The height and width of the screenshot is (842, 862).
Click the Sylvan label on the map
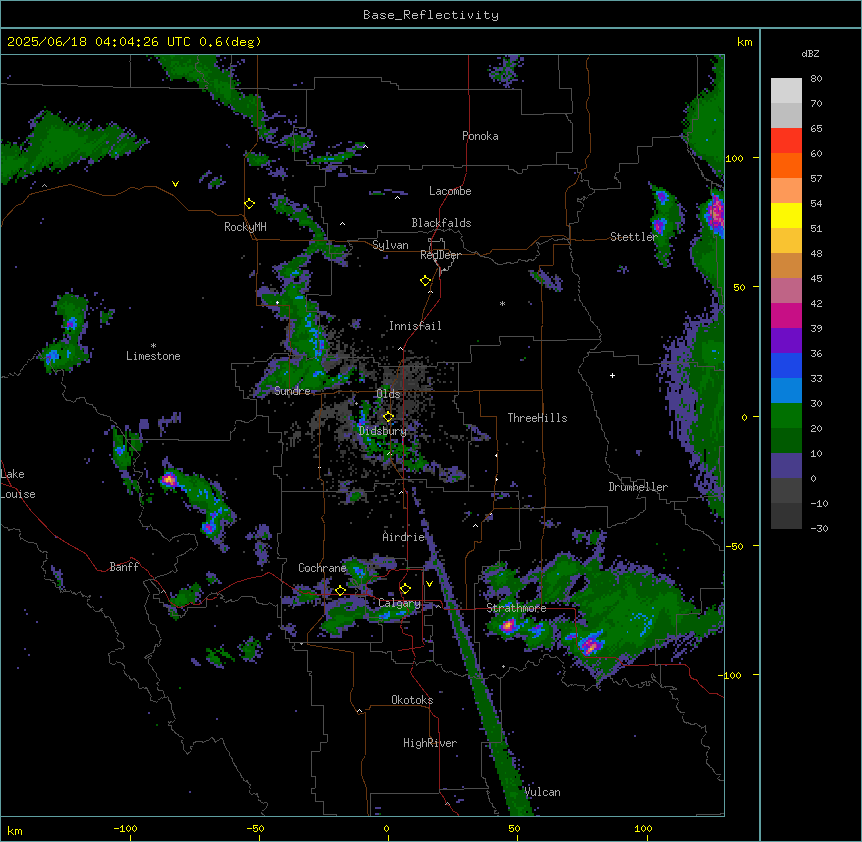390,245
